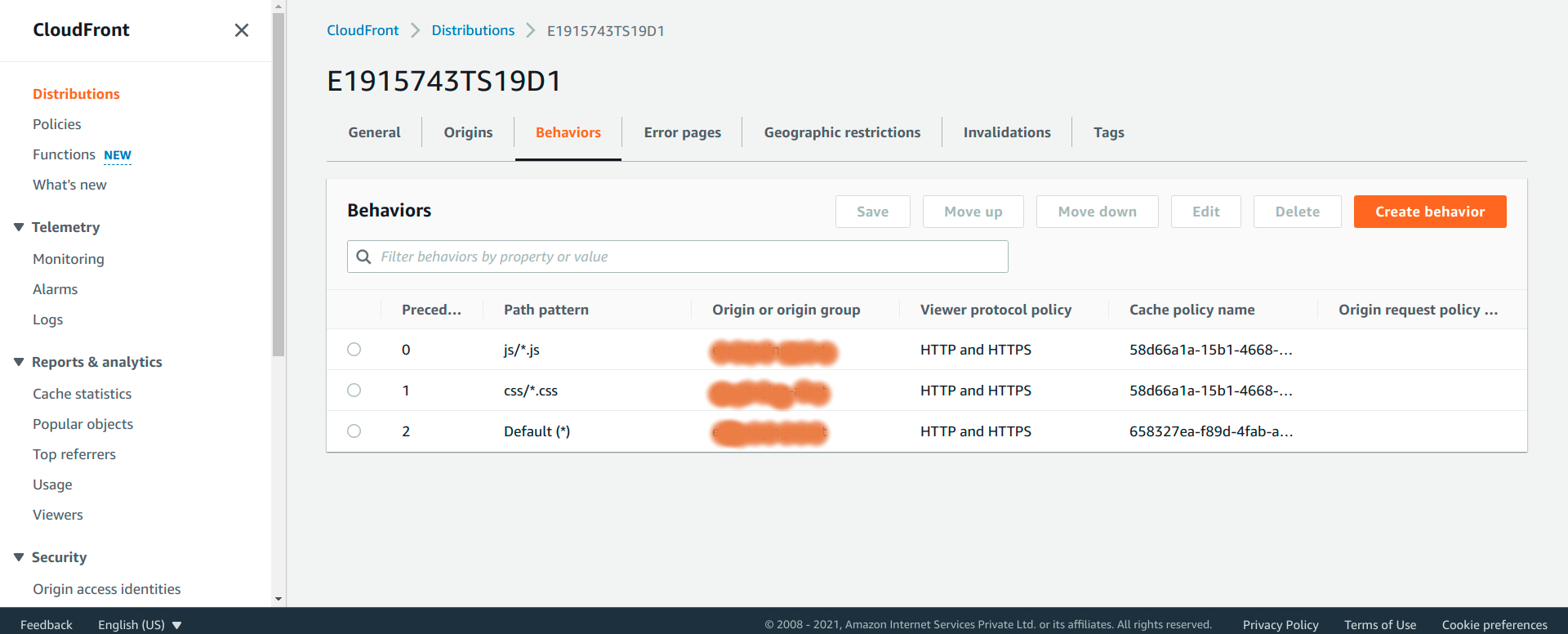Switch to the Origins tab
The width and height of the screenshot is (1568, 634).
point(468,132)
